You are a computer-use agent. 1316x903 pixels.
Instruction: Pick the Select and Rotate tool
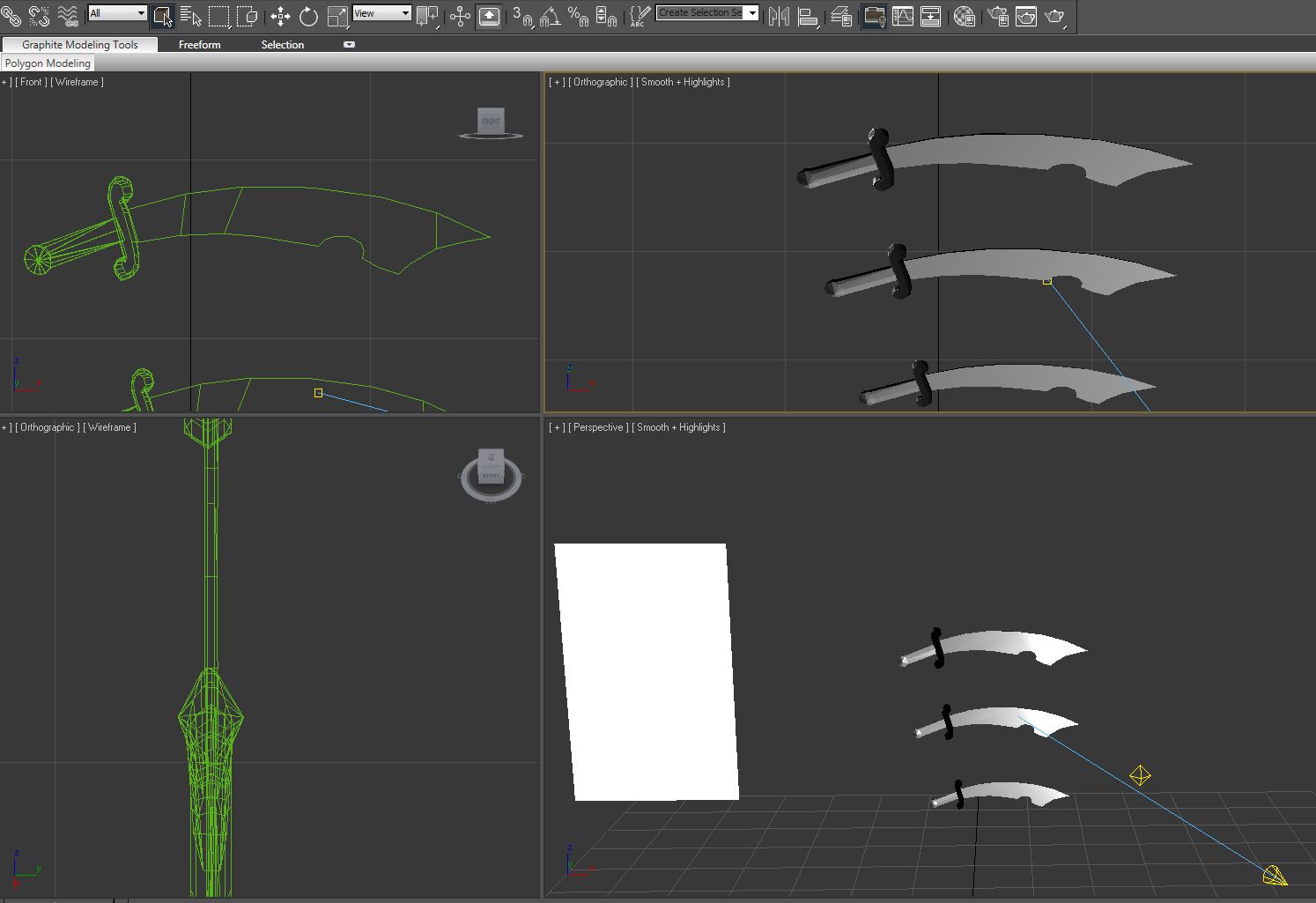[x=308, y=16]
